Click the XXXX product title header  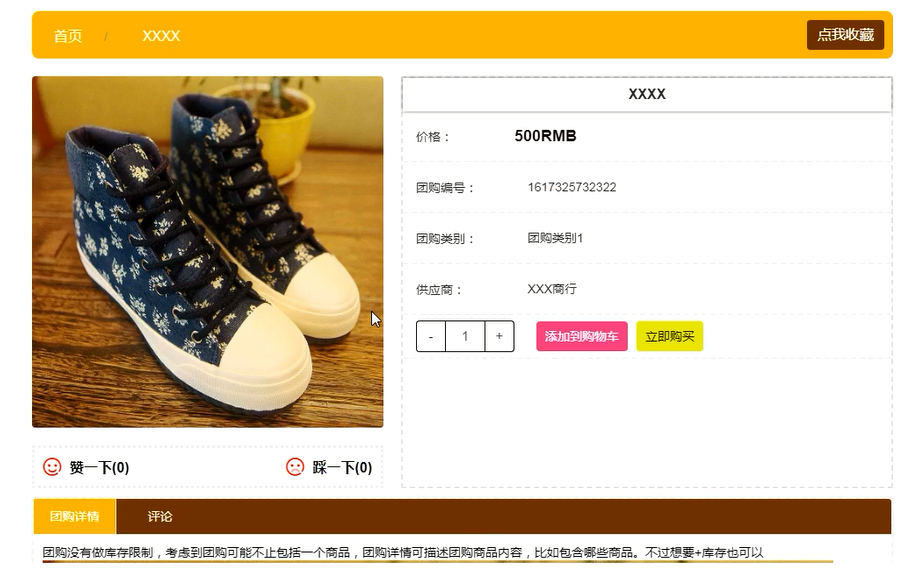click(x=647, y=94)
